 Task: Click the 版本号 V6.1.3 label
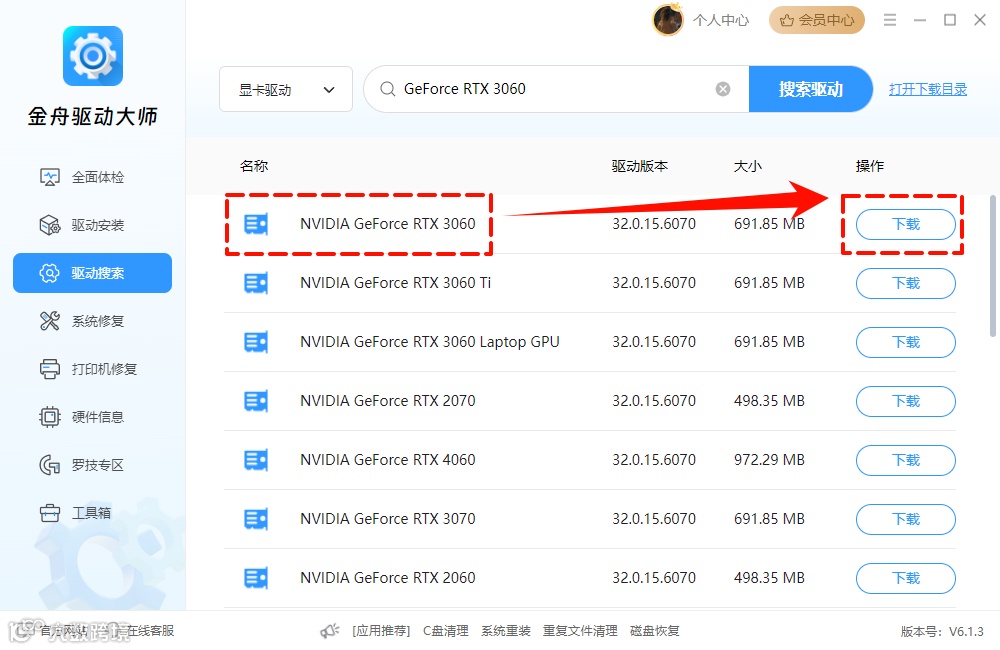(942, 632)
